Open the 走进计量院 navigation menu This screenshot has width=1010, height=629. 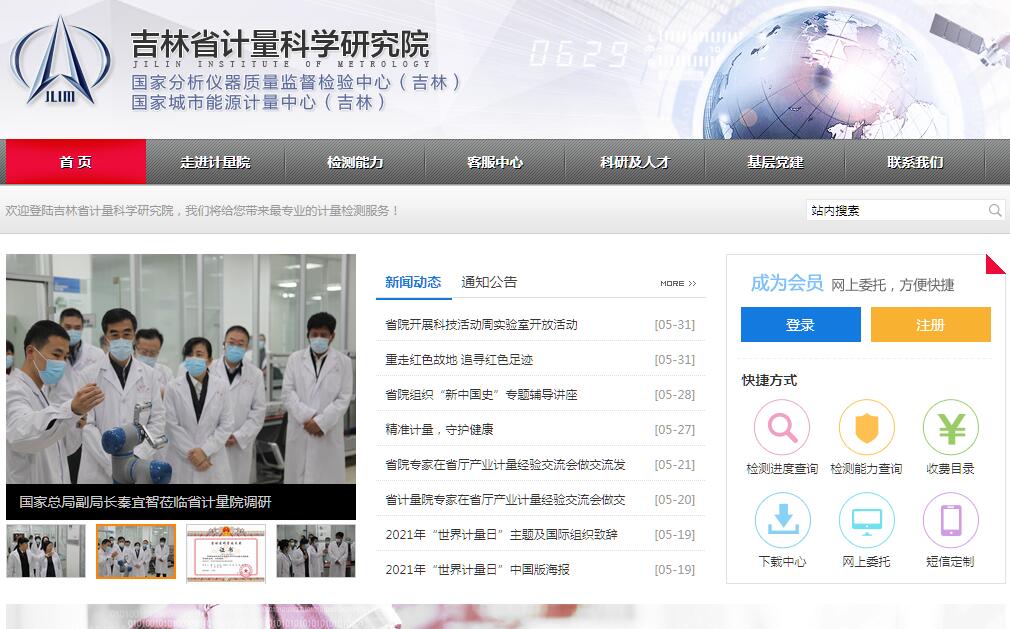click(x=215, y=162)
